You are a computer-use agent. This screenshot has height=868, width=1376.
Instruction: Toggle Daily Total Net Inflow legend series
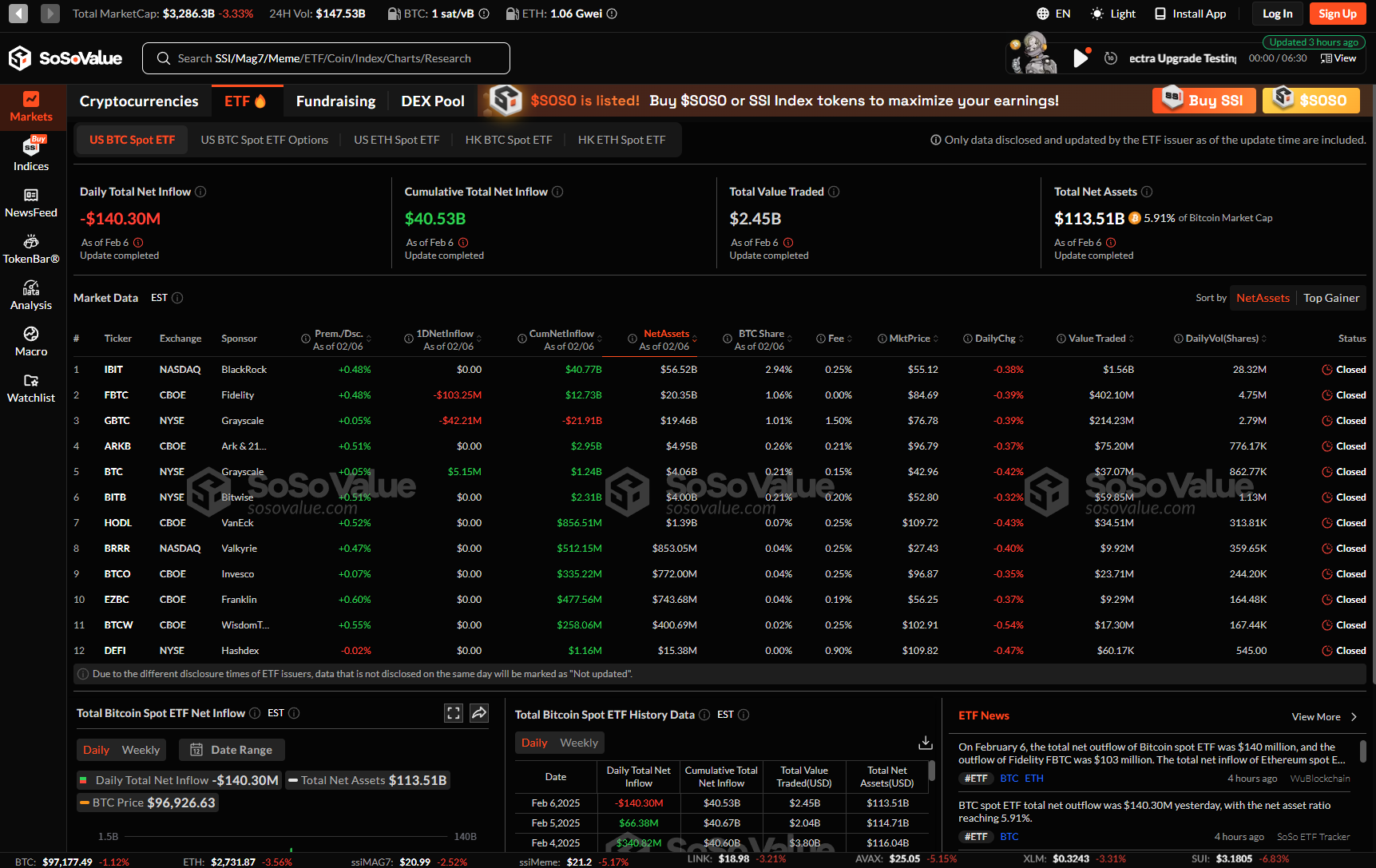coord(179,780)
